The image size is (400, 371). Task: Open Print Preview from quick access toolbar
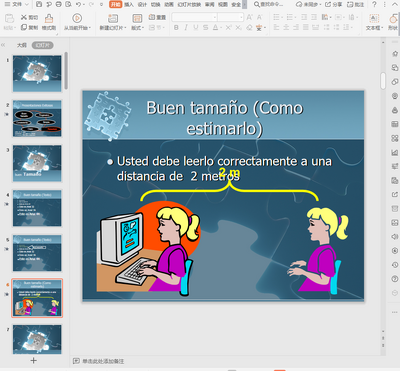[68, 5]
